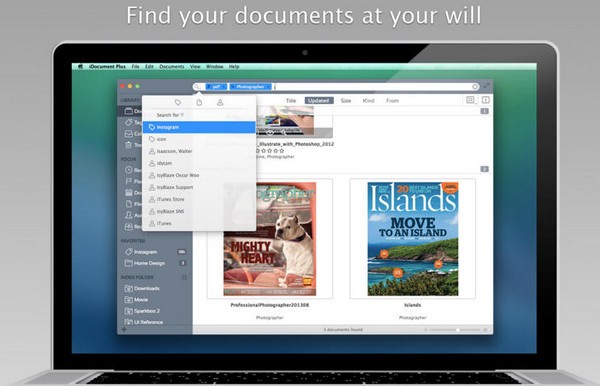Click the Photographer search token
The width and height of the screenshot is (600, 386).
tap(250, 87)
